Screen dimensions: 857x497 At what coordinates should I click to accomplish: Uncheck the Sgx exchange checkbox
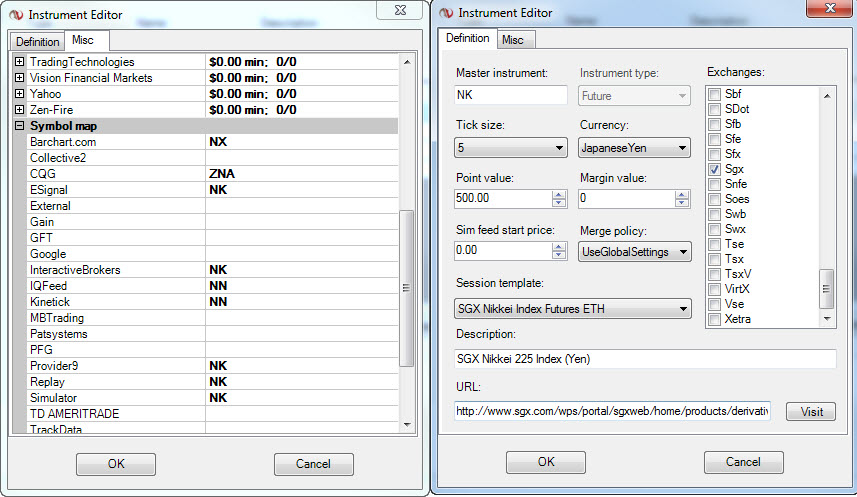714,169
